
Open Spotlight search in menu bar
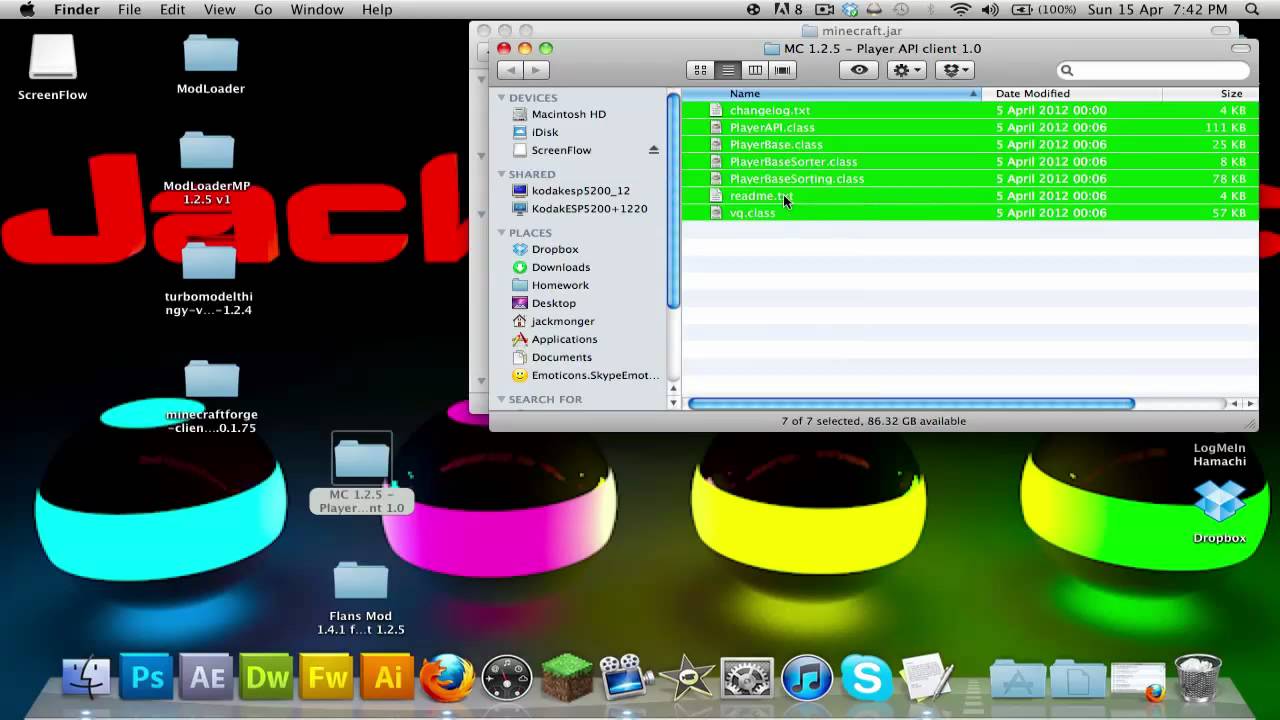coord(1252,9)
